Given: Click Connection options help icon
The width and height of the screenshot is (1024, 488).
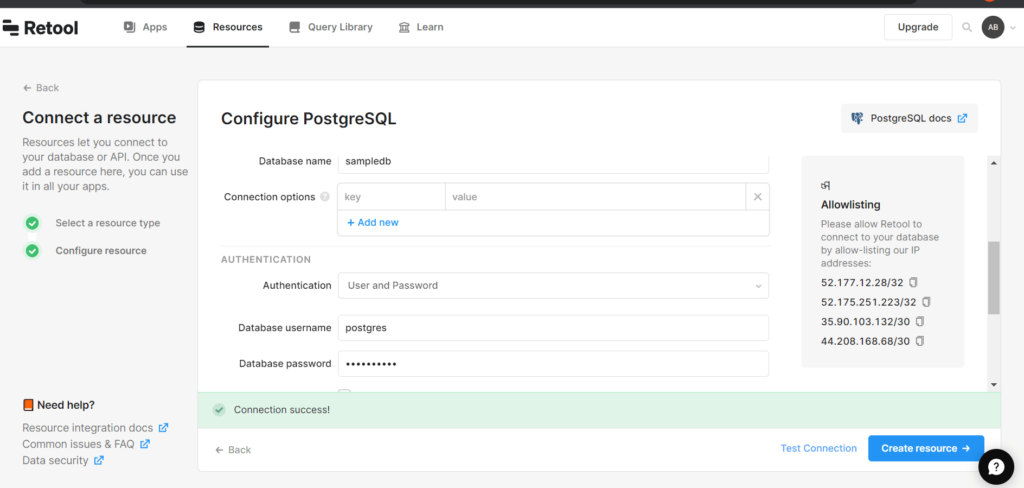Looking at the screenshot, I should [x=325, y=197].
